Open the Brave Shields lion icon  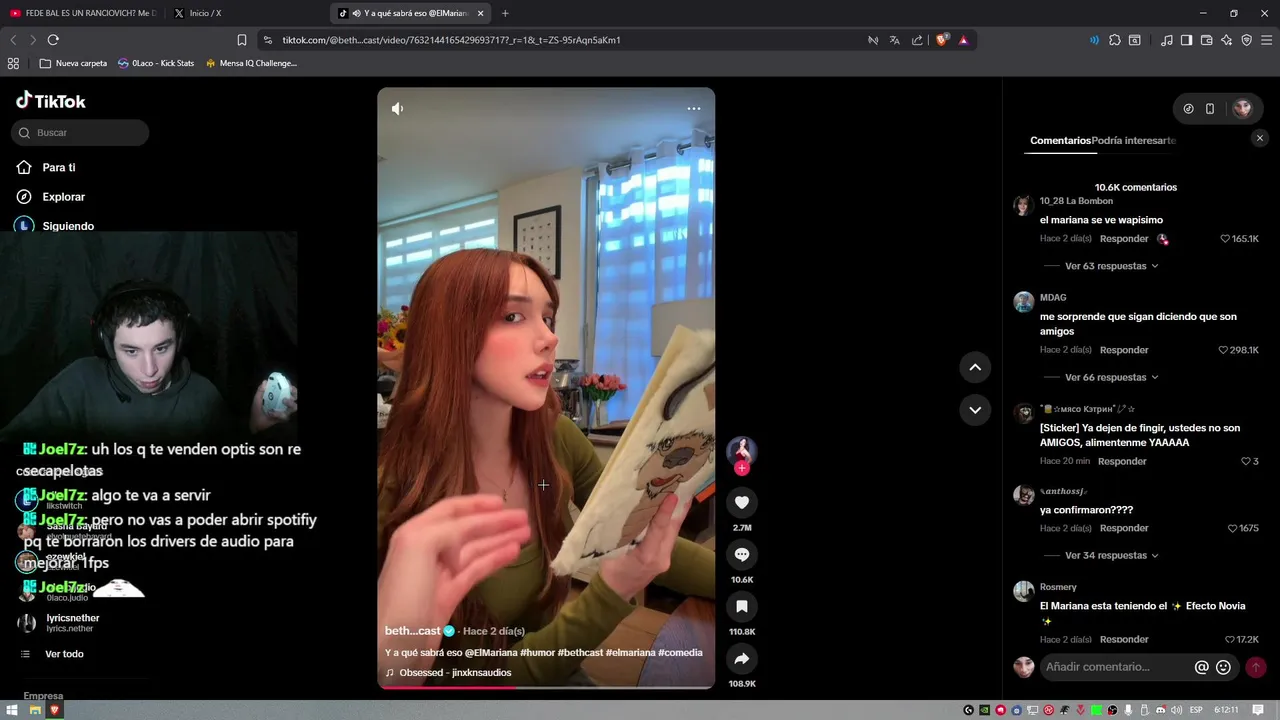click(941, 40)
